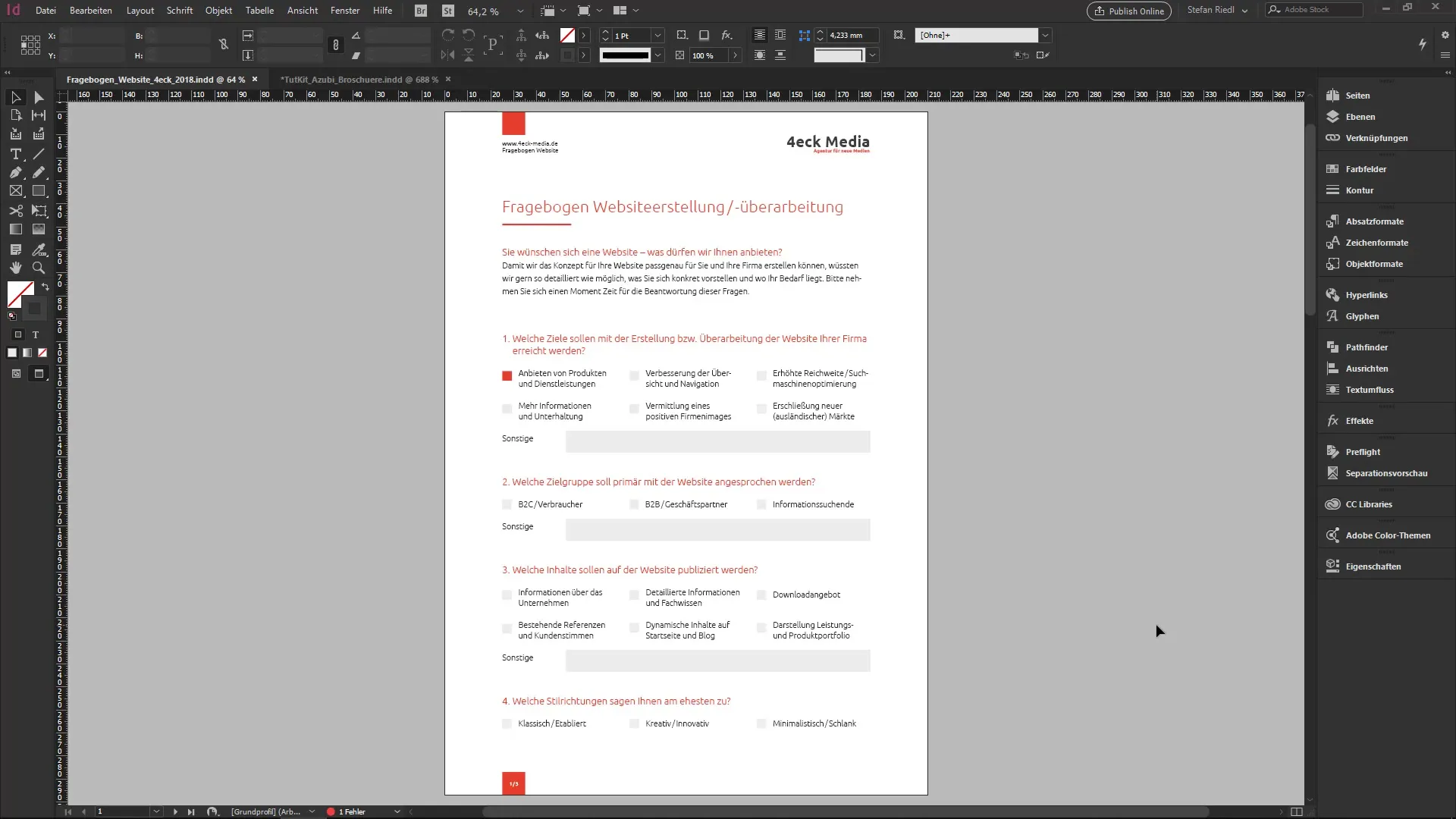Select the Scissors tool
The height and width of the screenshot is (819, 1456).
[15, 211]
